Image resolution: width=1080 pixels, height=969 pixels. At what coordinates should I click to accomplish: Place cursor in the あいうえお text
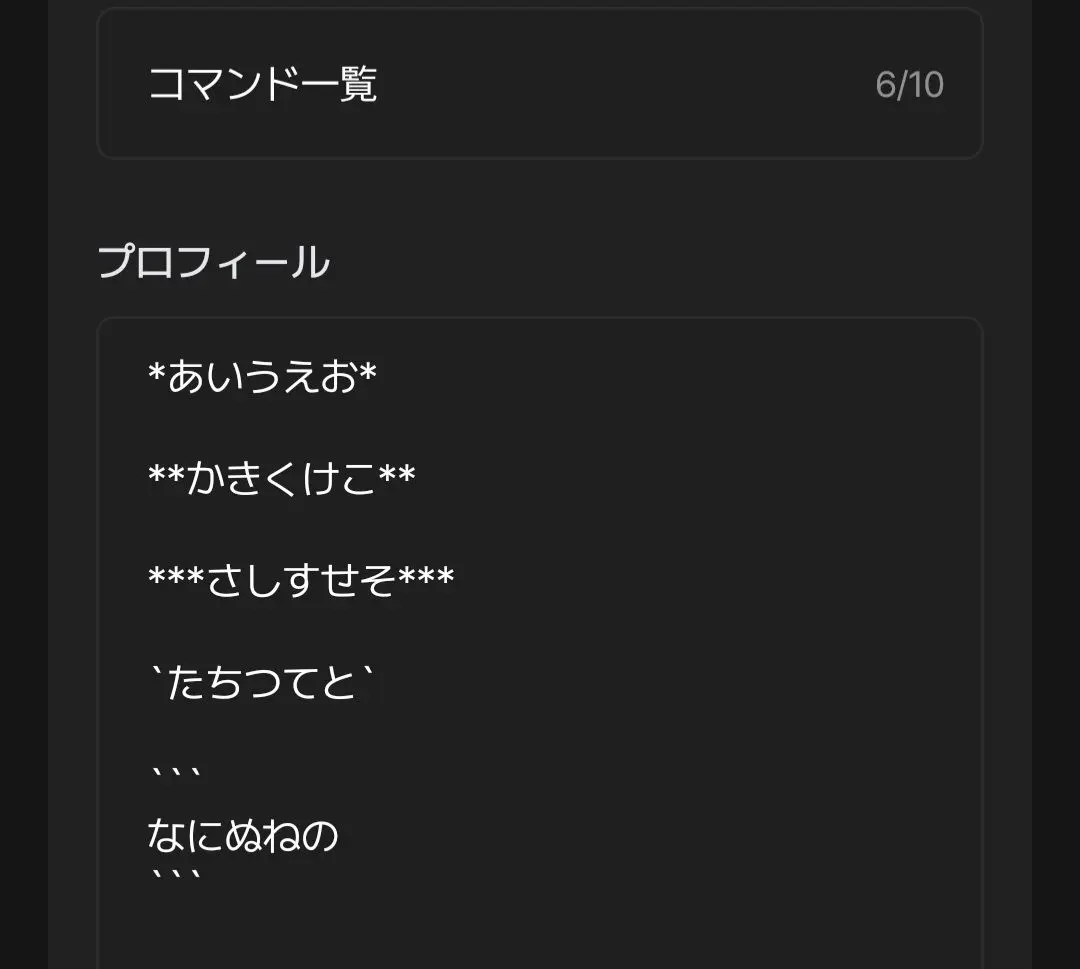(262, 377)
